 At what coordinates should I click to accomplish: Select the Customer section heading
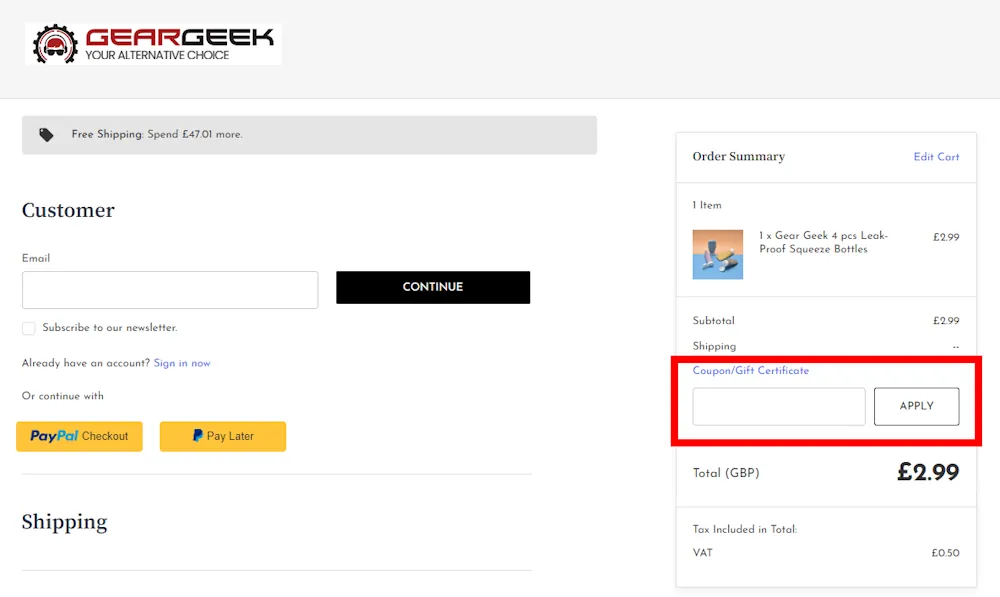68,210
